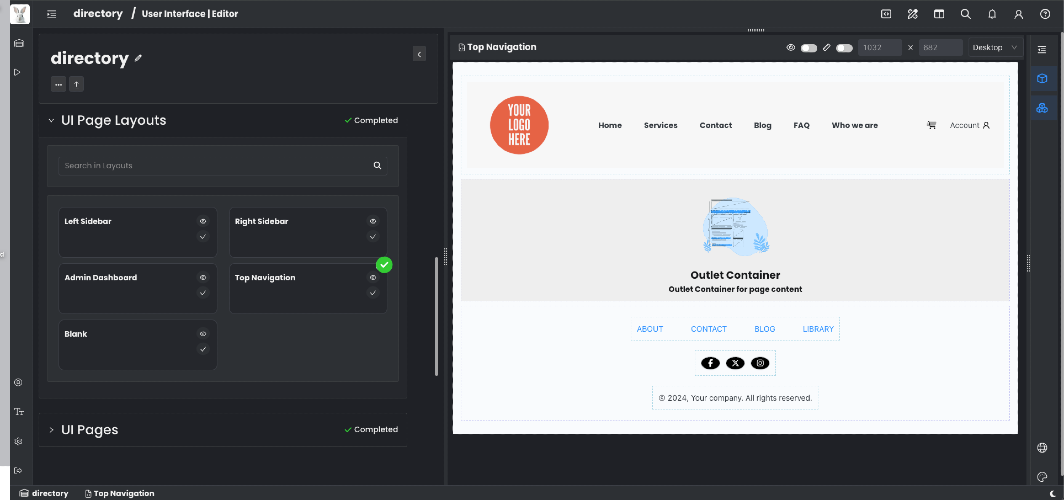Collapse the left panel with the chevron button
The image size is (1064, 500).
click(419, 54)
